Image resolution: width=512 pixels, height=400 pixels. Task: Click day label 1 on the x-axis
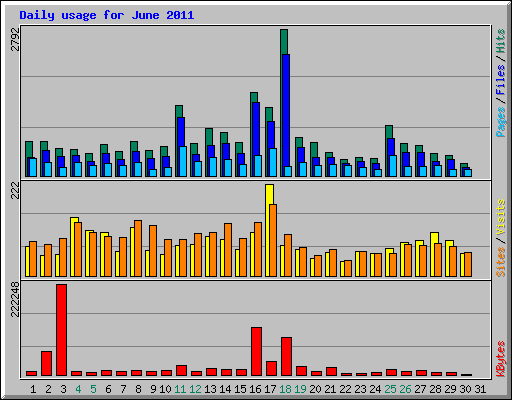33,389
